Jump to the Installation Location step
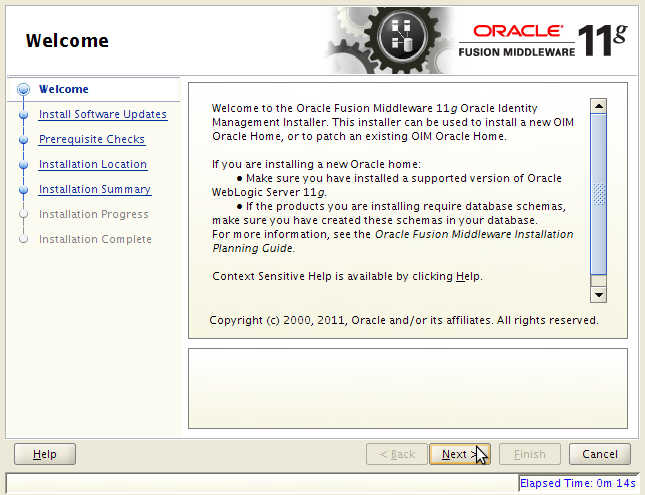This screenshot has height=495, width=645. [x=92, y=164]
